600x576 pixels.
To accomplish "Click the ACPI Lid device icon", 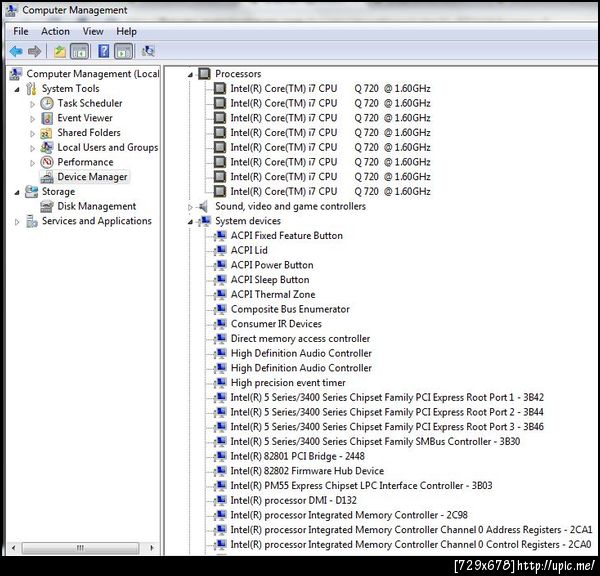I will 220,250.
